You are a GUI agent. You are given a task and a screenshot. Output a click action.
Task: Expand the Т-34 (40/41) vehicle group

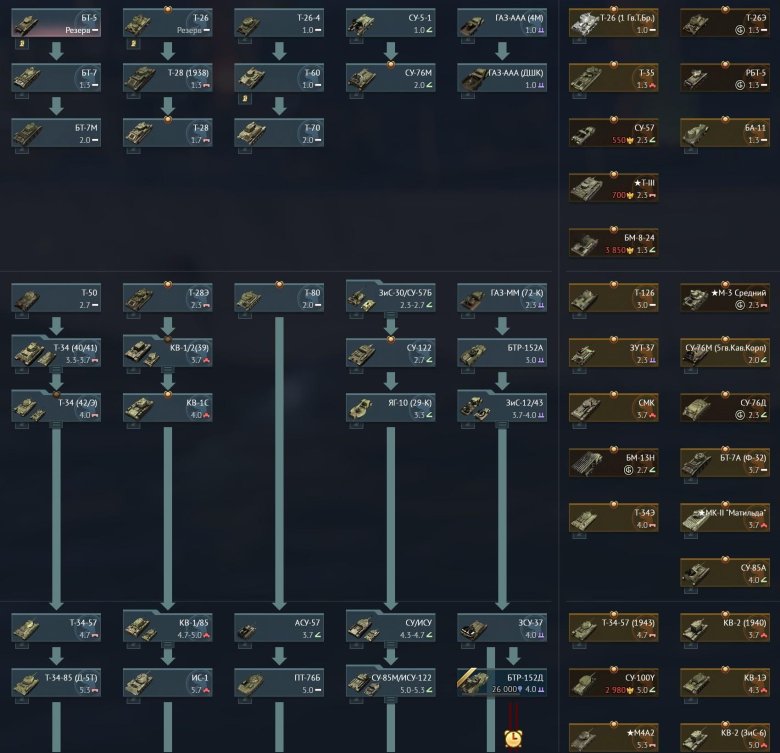[56, 352]
